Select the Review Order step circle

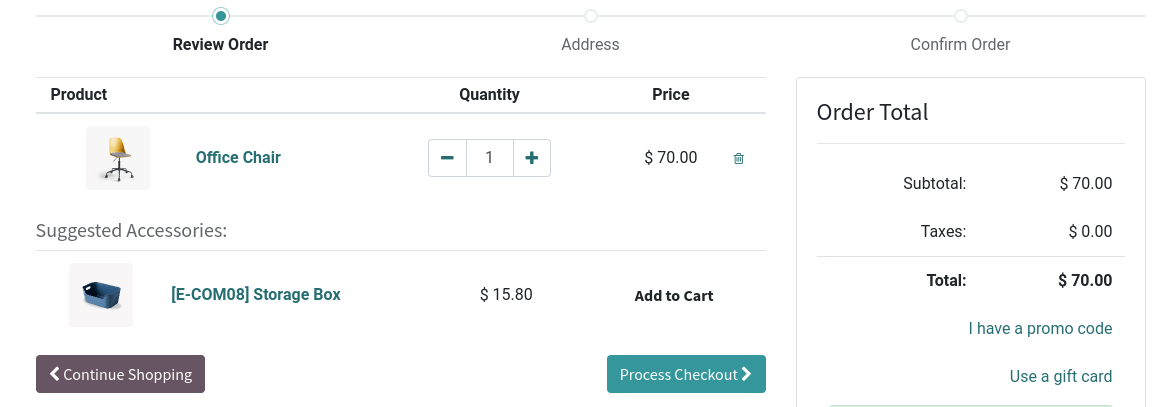(x=220, y=15)
